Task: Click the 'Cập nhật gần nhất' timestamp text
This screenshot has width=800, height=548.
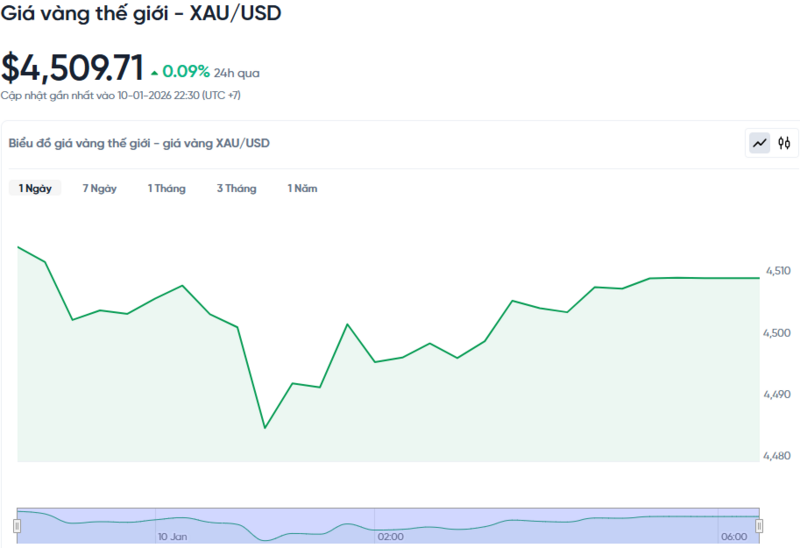Action: tap(120, 95)
